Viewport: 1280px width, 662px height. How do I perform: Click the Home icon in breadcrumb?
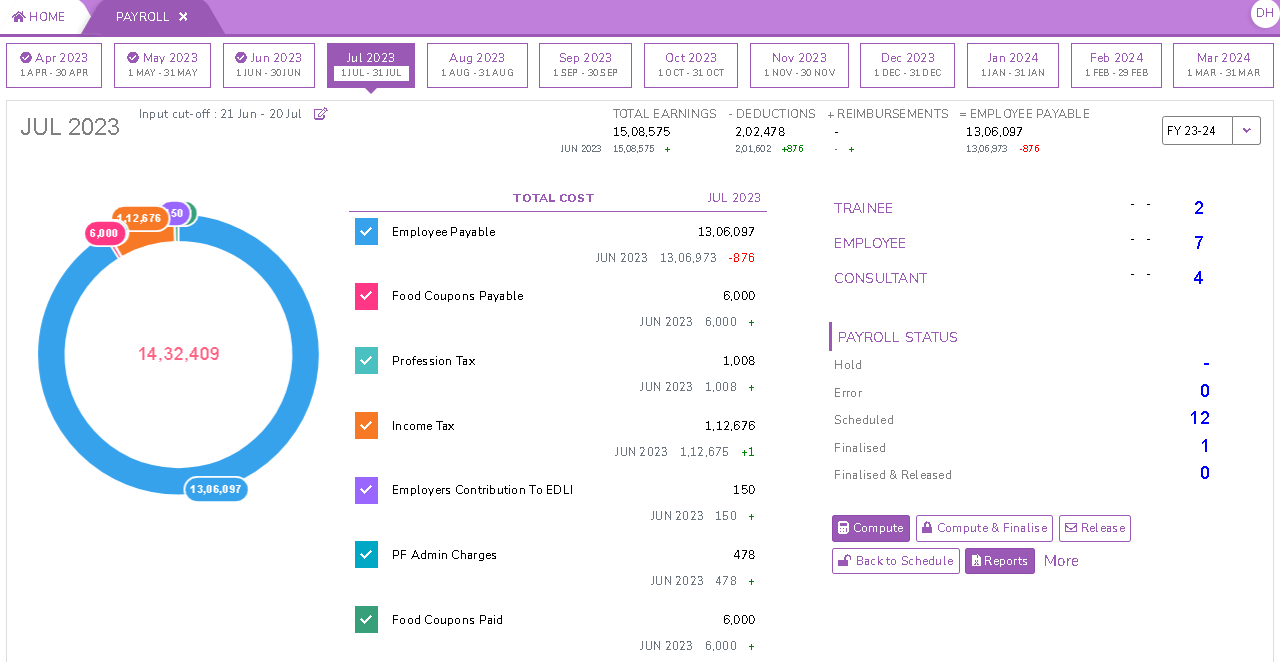point(19,17)
